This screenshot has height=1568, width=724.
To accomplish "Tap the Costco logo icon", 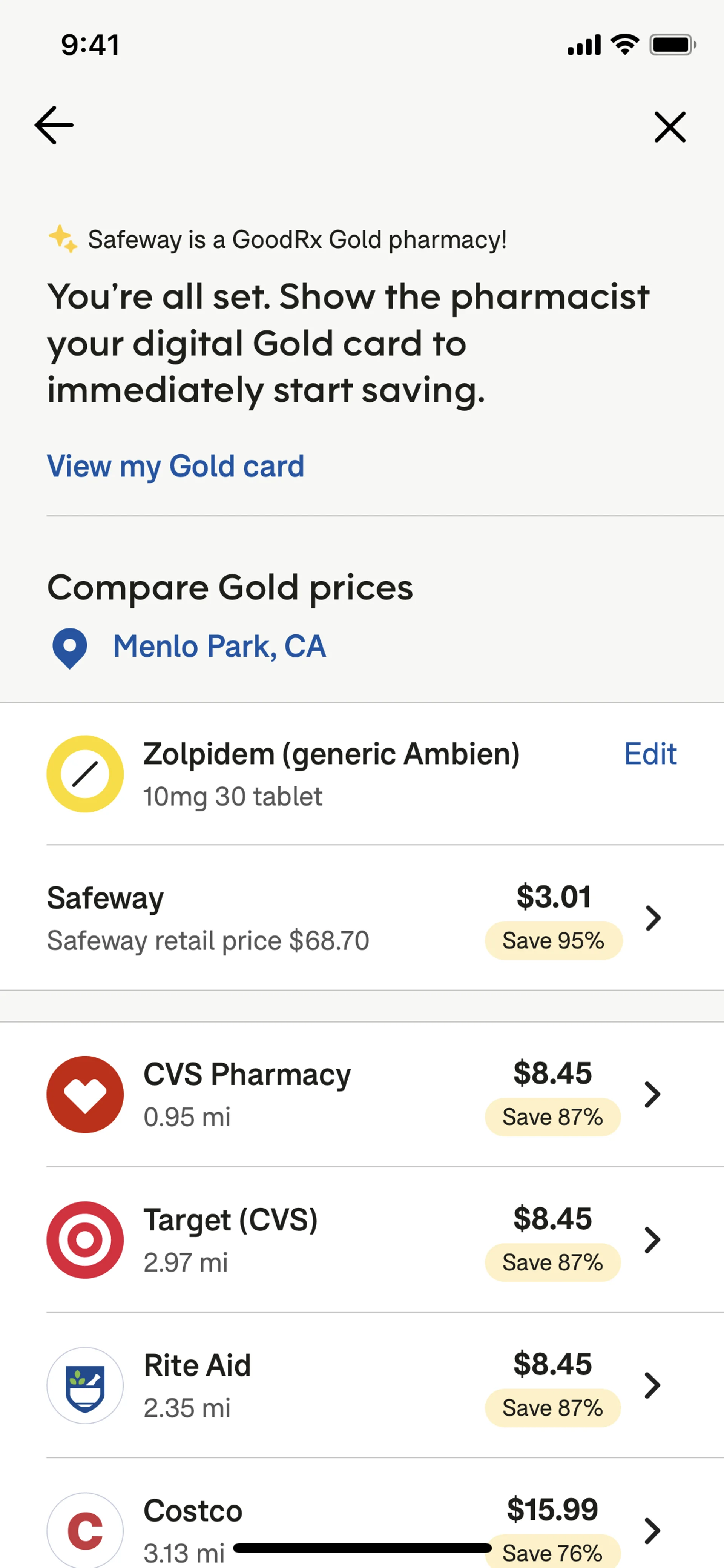I will [85, 1529].
